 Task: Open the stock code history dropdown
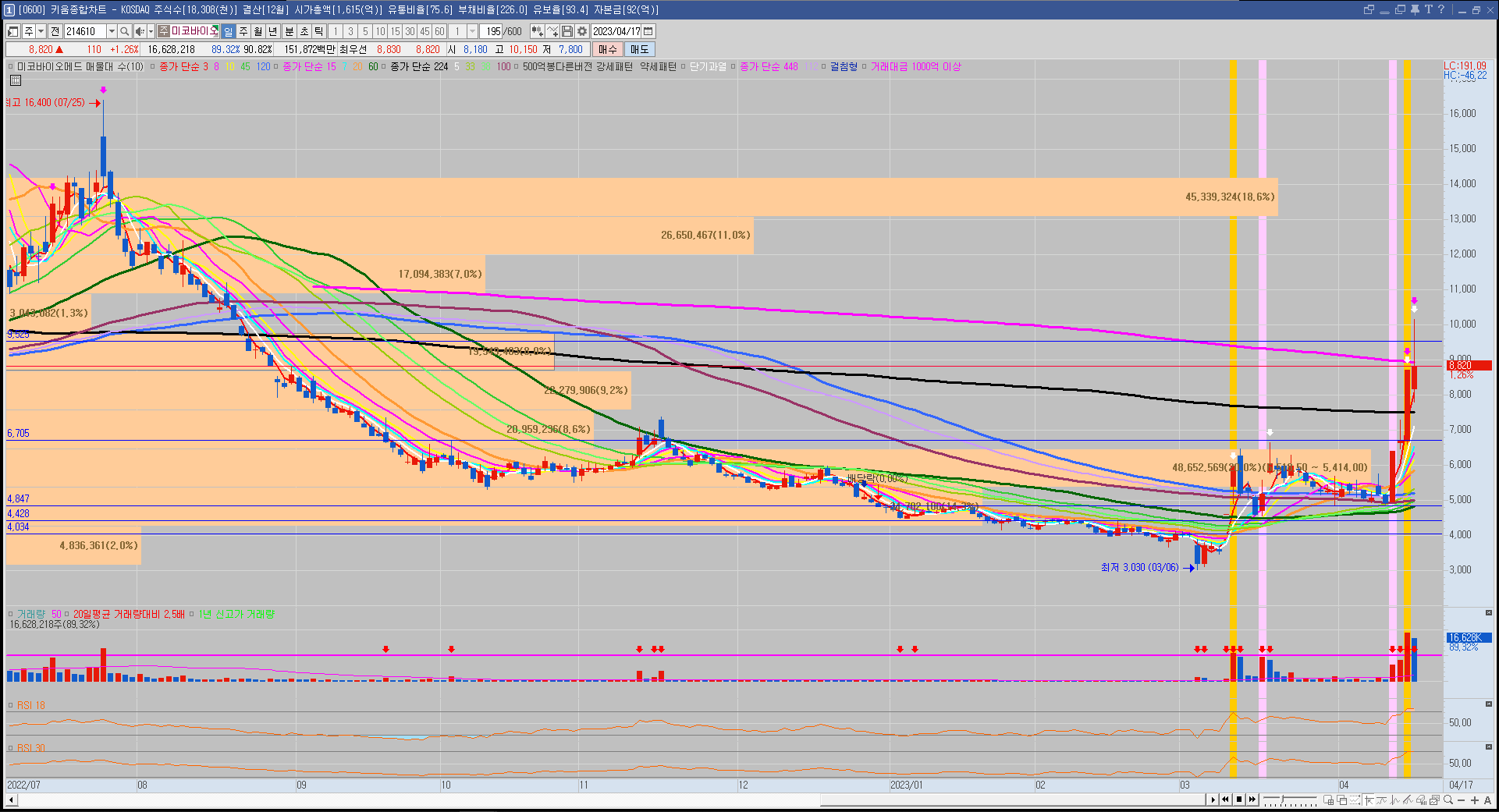point(112,31)
